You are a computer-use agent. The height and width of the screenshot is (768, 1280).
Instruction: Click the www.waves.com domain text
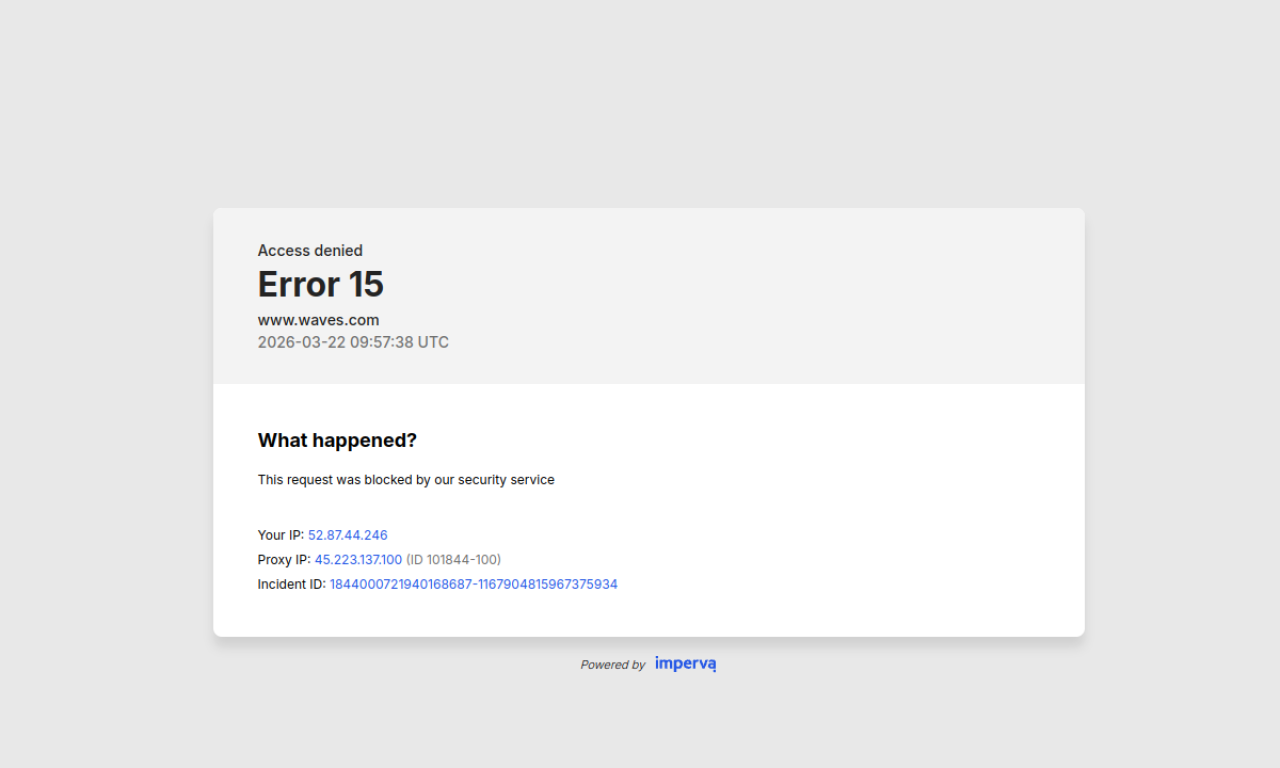319,320
